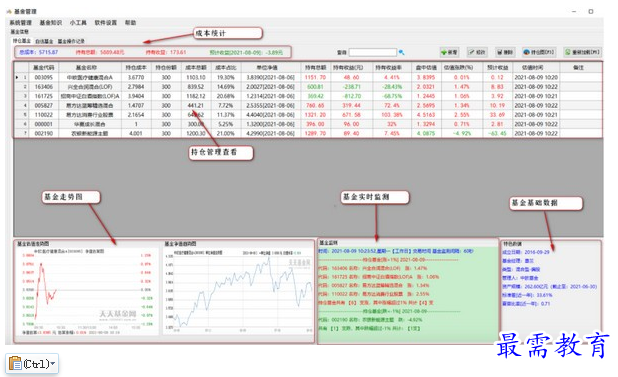Viewport: 618px width, 377px height.
Task: Click fund name 中欧医疗健康混合A in the table
Action: tap(90, 78)
